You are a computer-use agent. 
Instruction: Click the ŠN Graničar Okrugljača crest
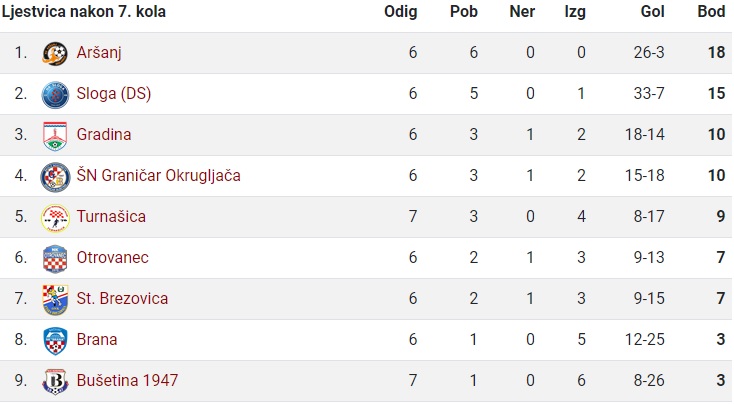pos(55,176)
